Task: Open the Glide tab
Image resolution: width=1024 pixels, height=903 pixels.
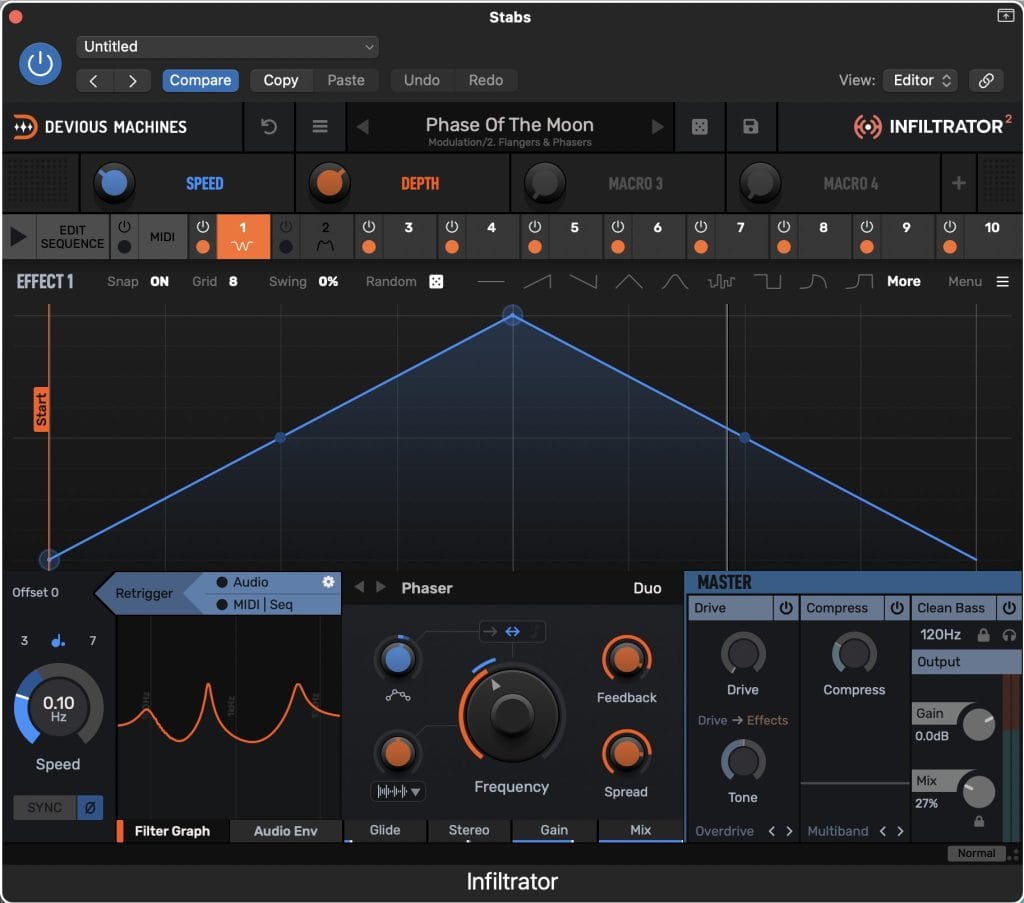Action: [x=385, y=830]
